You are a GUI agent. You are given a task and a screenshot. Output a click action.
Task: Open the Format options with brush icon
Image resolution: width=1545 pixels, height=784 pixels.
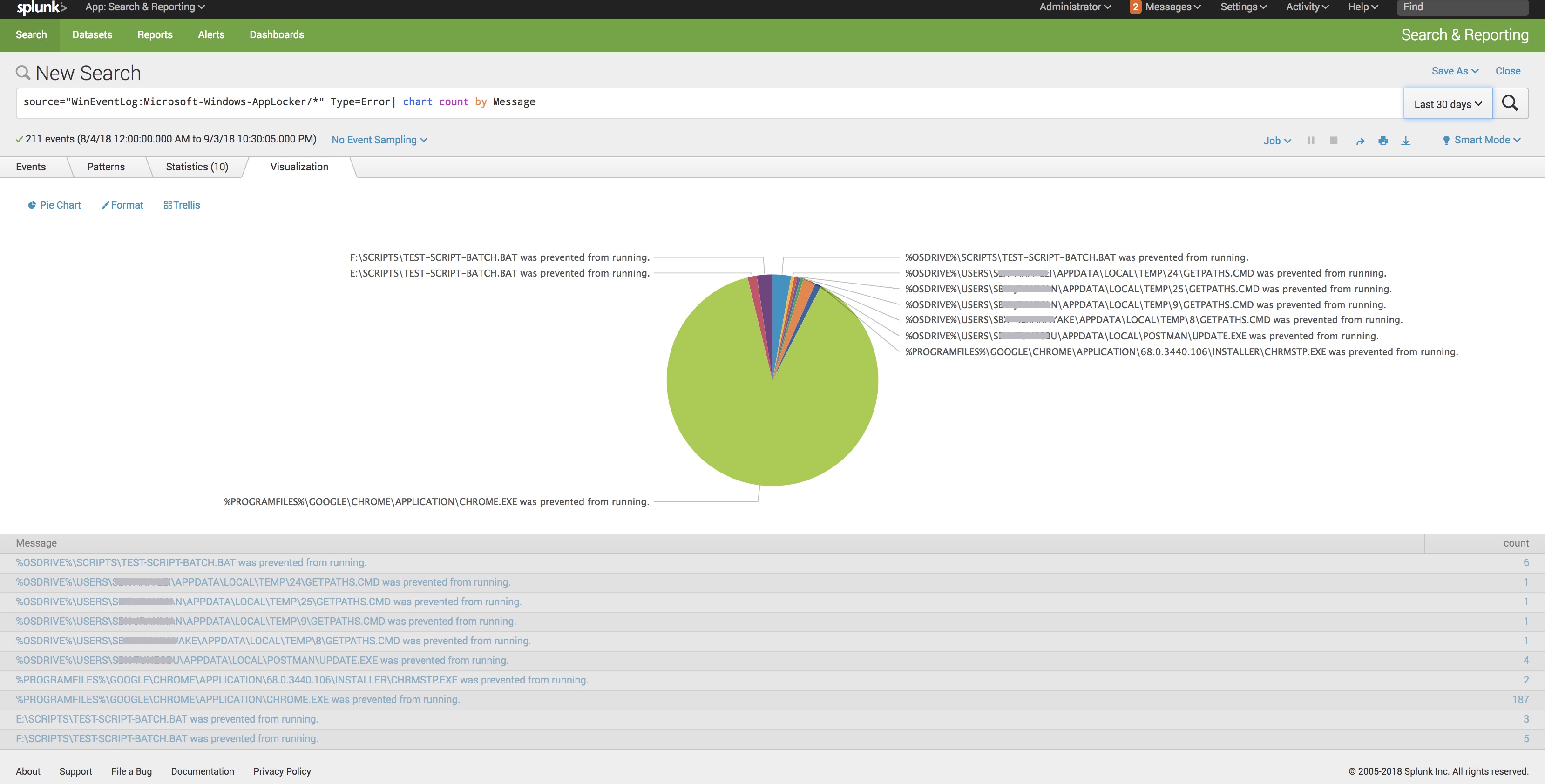pyautogui.click(x=122, y=204)
